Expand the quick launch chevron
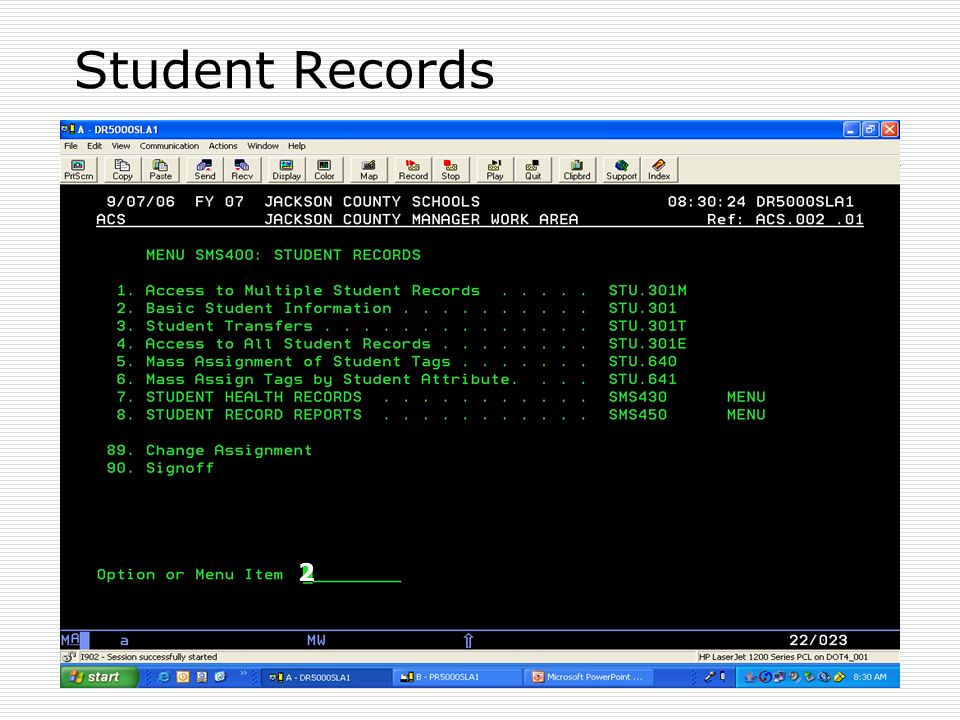The image size is (960, 720). 243,674
